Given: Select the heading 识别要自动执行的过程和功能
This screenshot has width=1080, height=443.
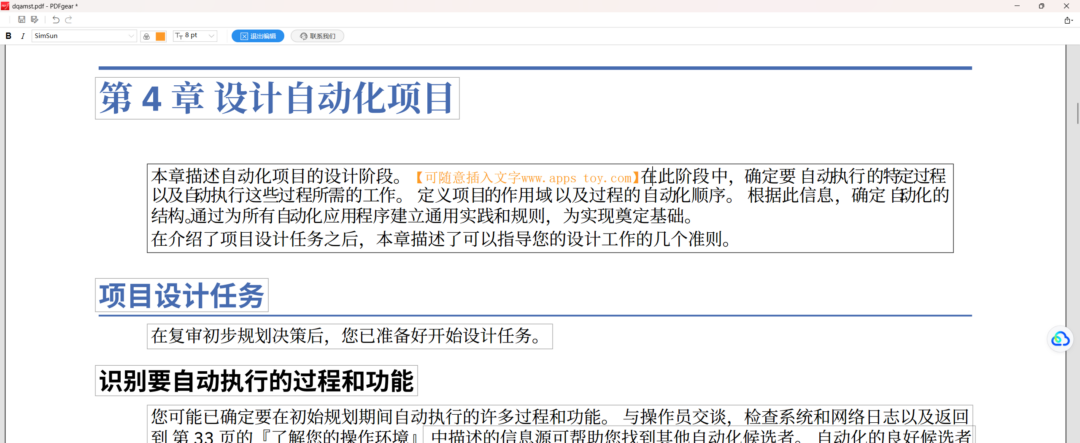Looking at the screenshot, I should (256, 381).
